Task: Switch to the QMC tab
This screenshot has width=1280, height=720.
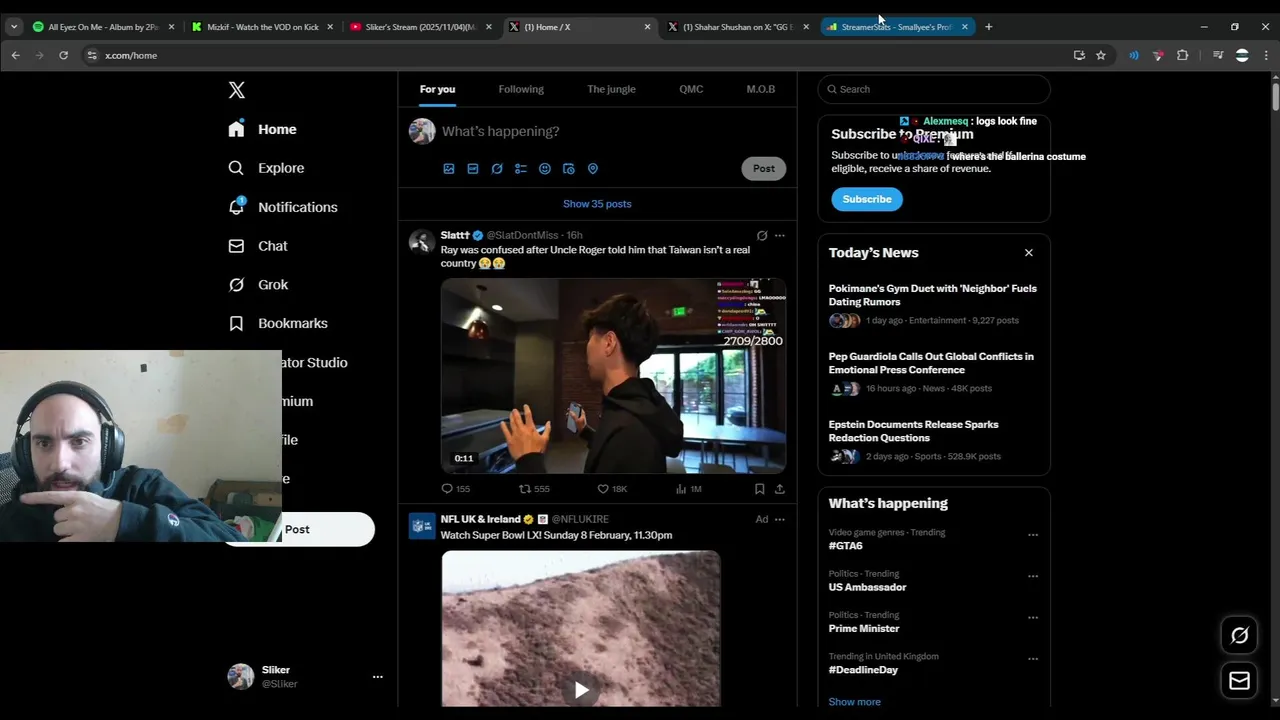Action: [x=691, y=89]
